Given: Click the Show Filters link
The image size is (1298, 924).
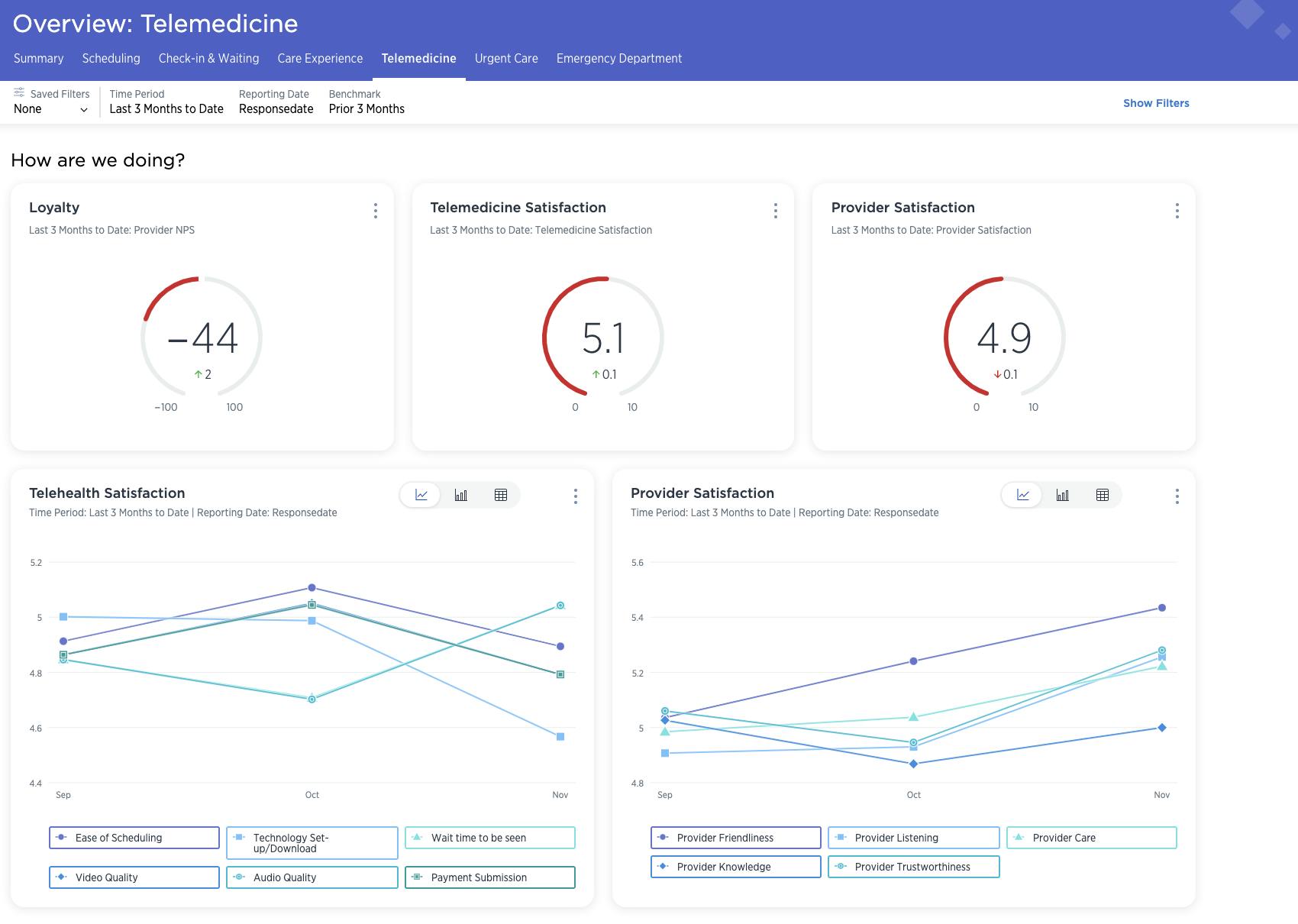Looking at the screenshot, I should coord(1155,103).
